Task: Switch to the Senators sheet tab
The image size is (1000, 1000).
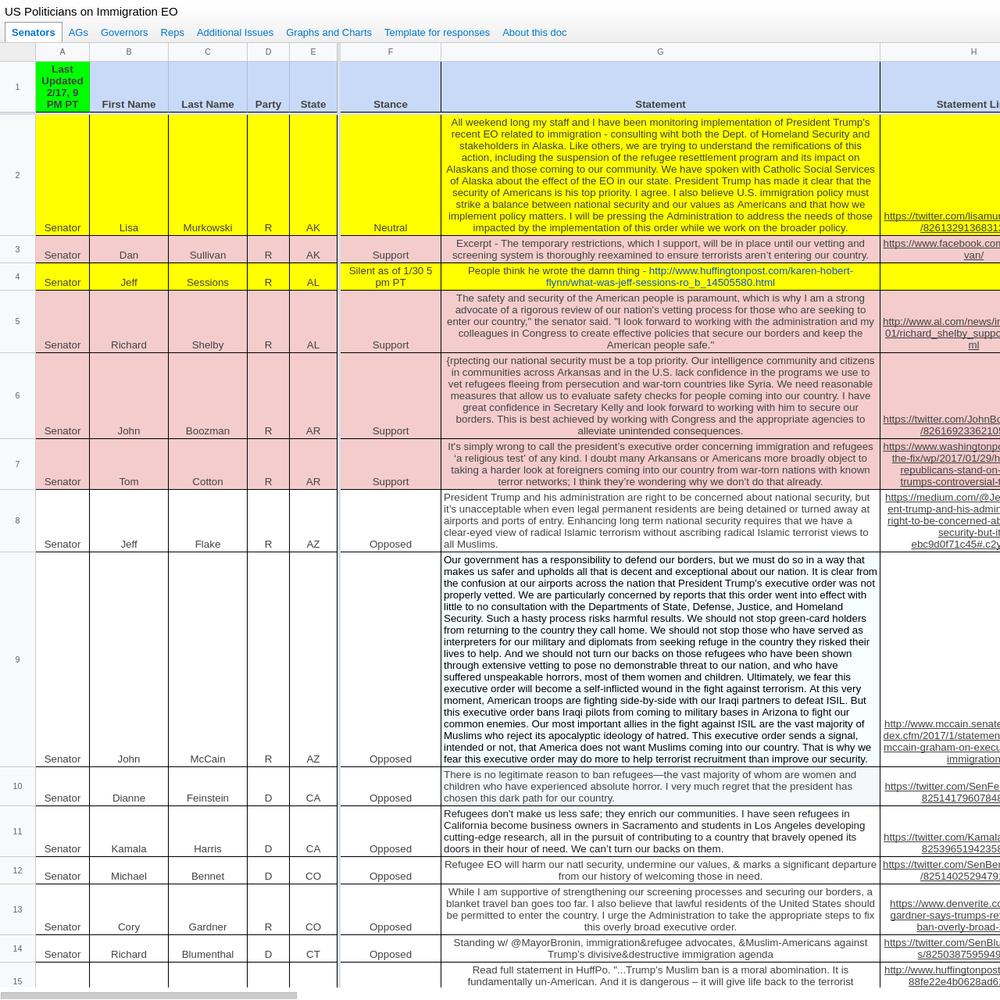Action: tap(33, 33)
